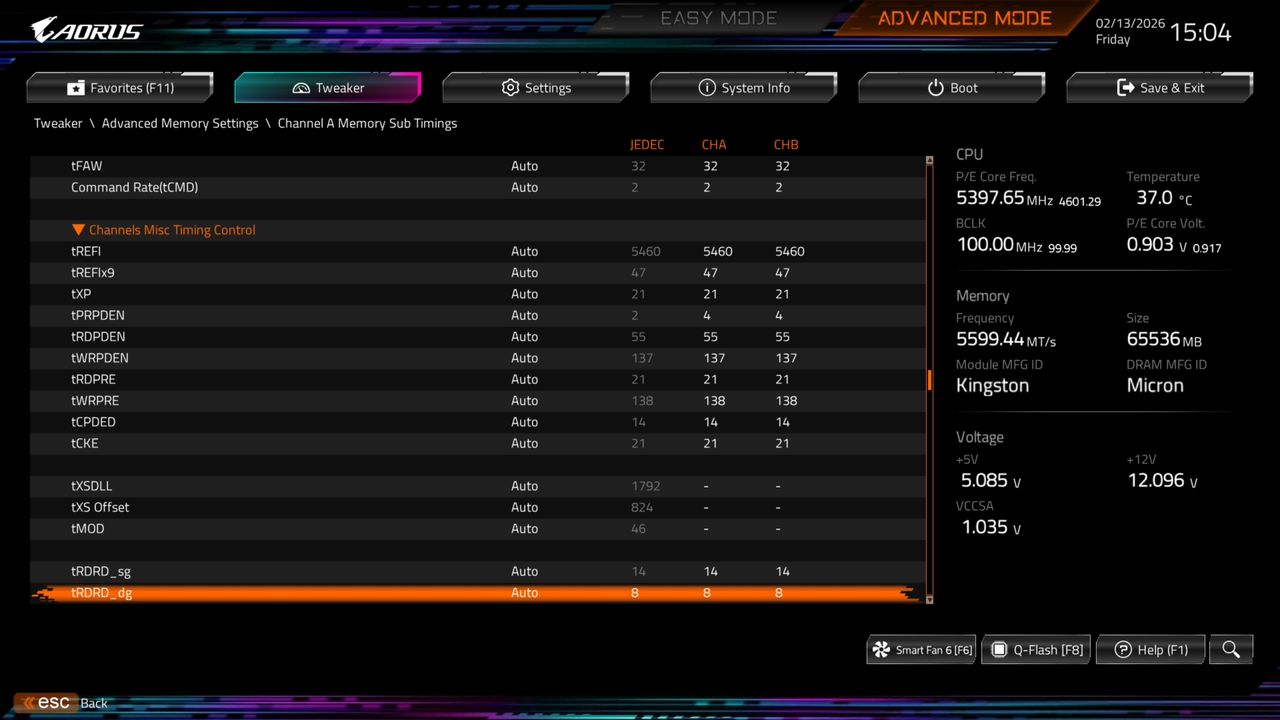Viewport: 1280px width, 720px height.
Task: Click the Boot power icon
Action: coord(934,88)
